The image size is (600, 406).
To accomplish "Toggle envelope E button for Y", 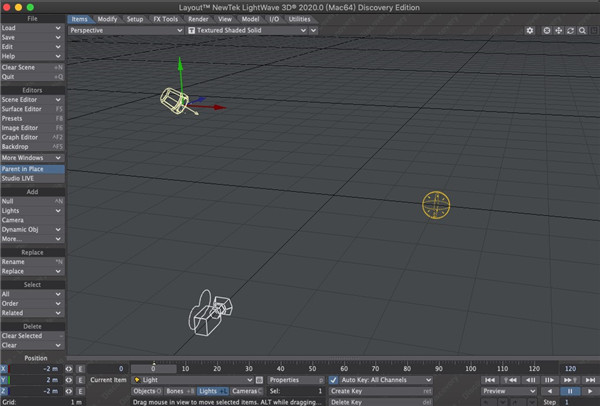I will click(80, 380).
